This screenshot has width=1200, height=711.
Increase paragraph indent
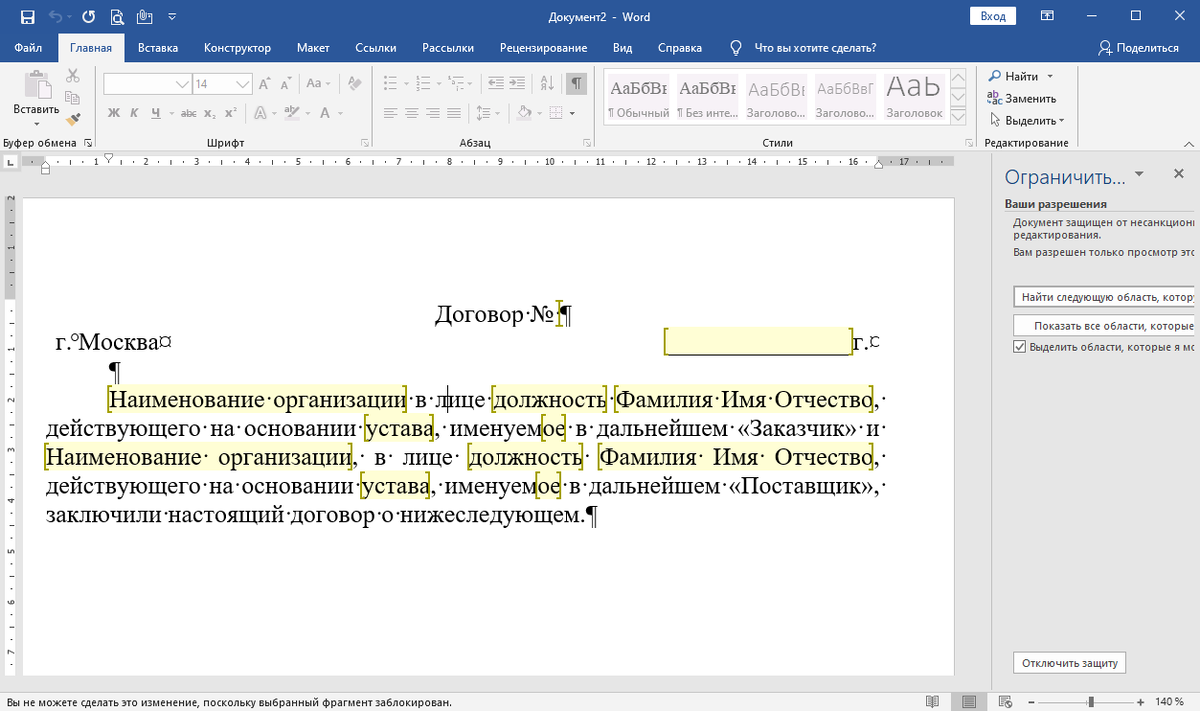point(517,84)
